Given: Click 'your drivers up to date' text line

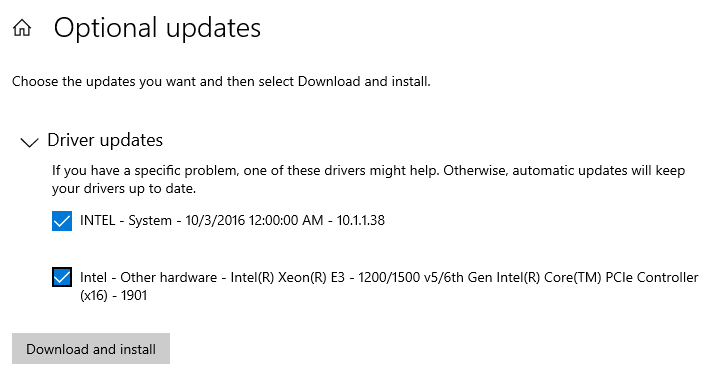Looking at the screenshot, I should pyautogui.click(x=124, y=188).
